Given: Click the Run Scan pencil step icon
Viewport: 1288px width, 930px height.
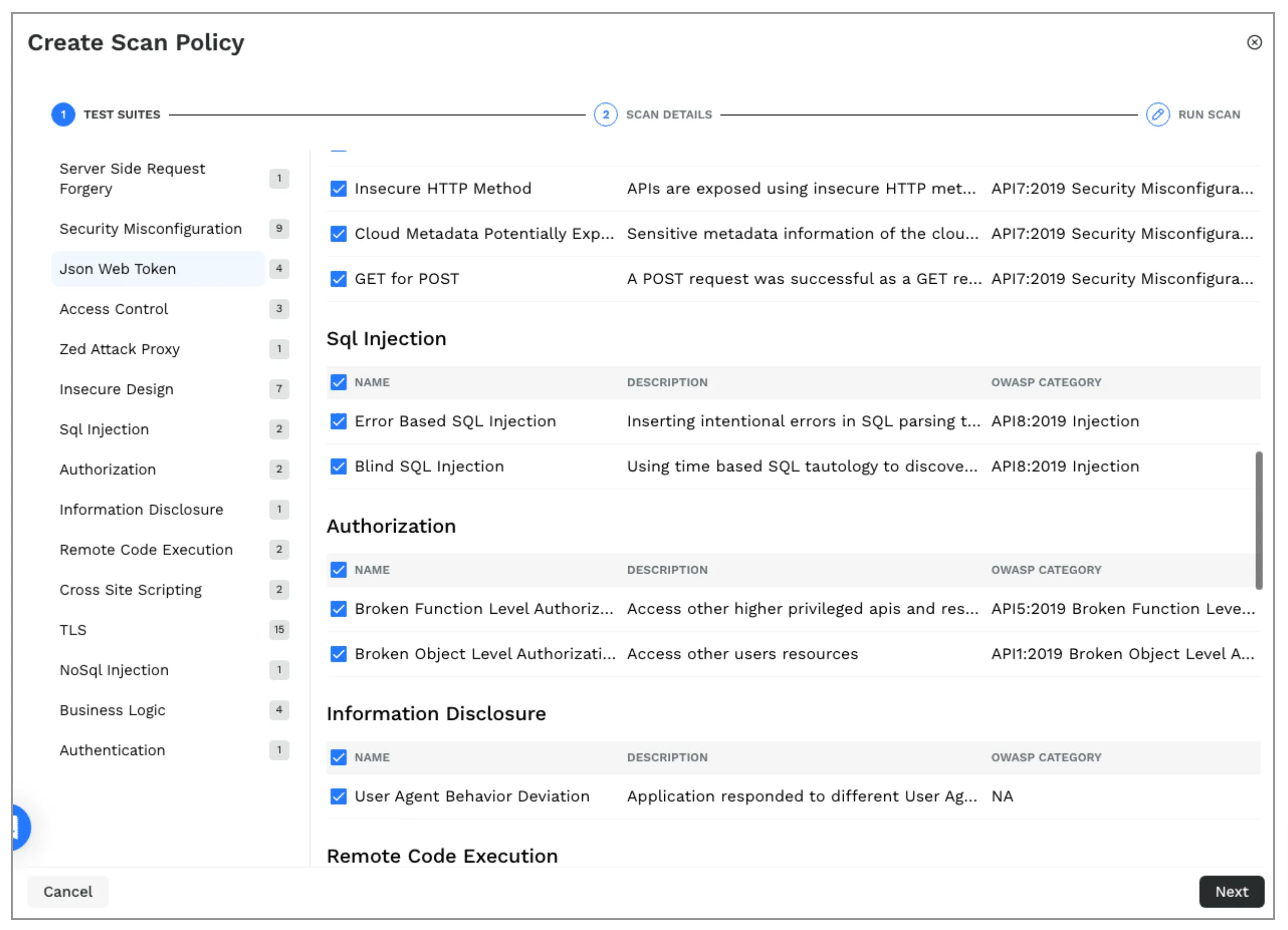Looking at the screenshot, I should [1157, 115].
